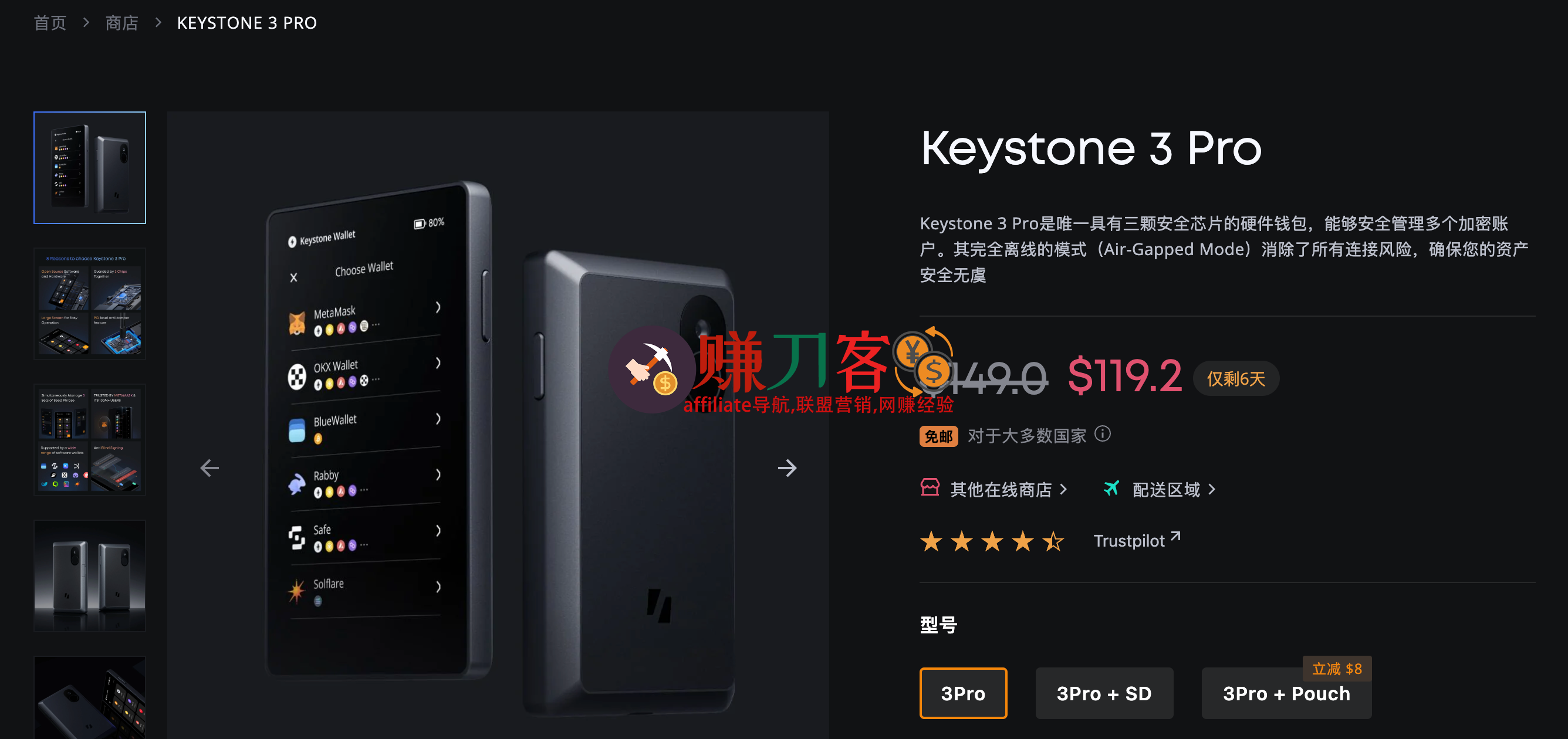Expand 其他在线商店 chevron
This screenshot has width=1568, height=739.
[1063, 489]
